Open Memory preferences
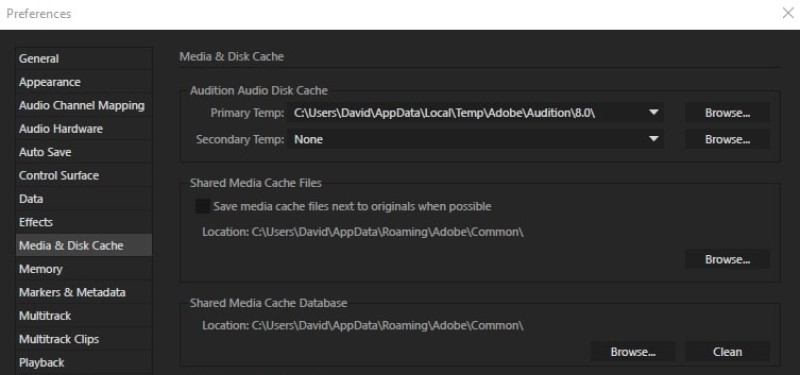The width and height of the screenshot is (800, 375). (x=84, y=269)
